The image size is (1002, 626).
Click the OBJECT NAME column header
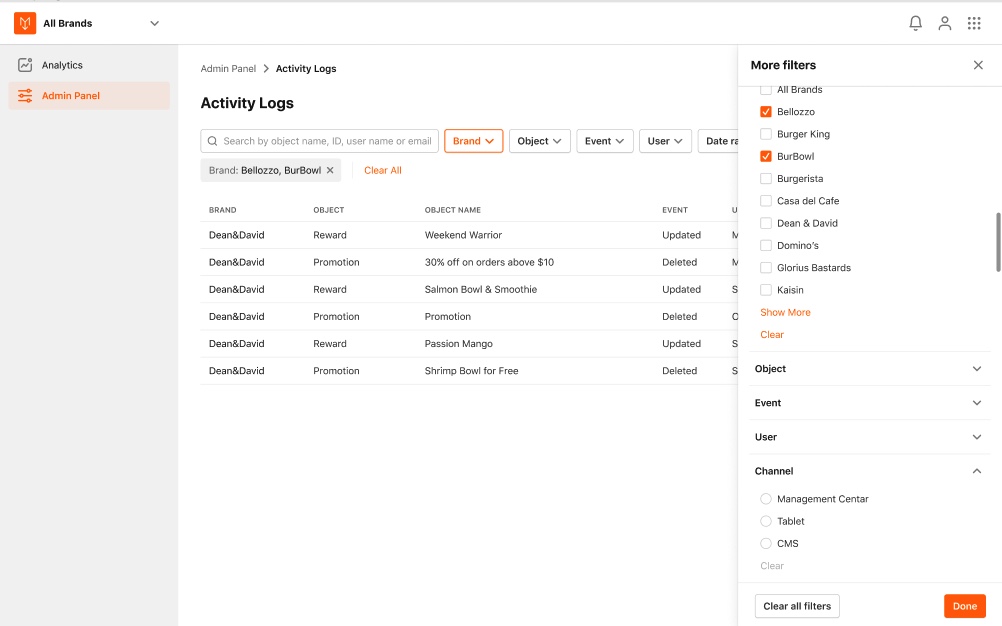coord(452,210)
